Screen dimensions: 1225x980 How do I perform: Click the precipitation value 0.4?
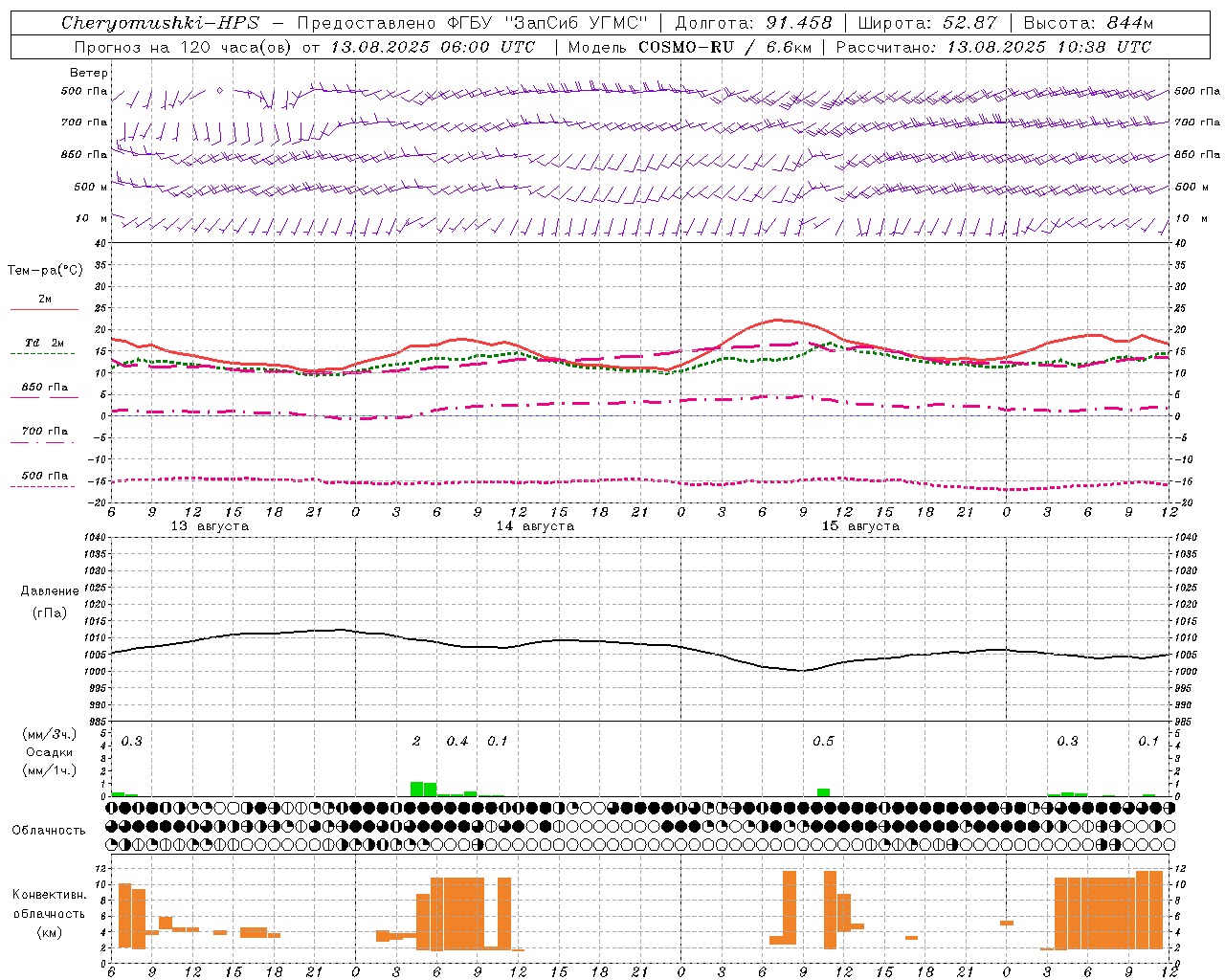(457, 742)
